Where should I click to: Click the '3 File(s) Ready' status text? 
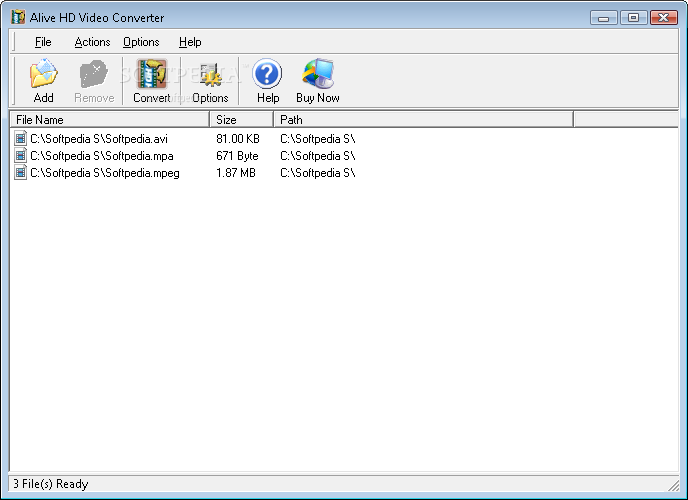pos(50,484)
